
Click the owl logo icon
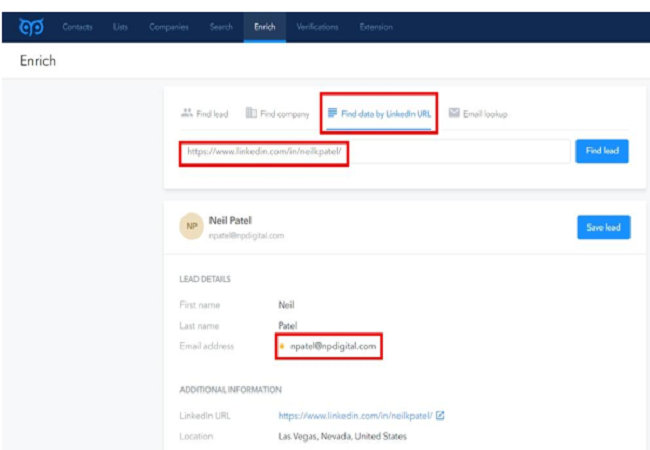(31, 27)
